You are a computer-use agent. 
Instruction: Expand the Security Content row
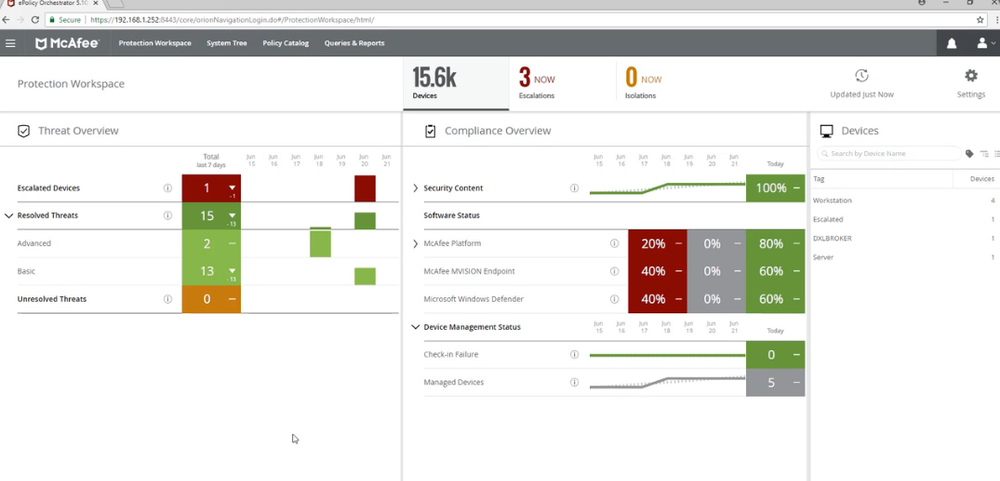(x=415, y=188)
